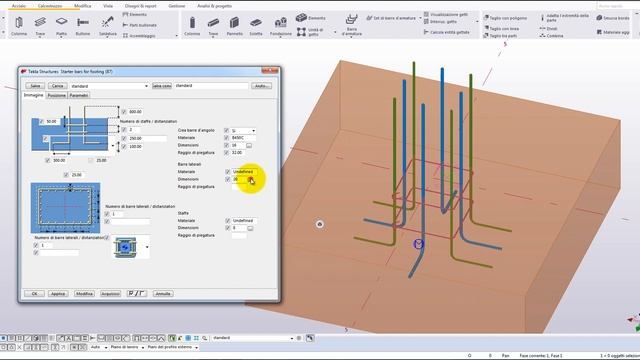
Task: Toggle corner bars Materiale B450C checkbox
Action: tap(227, 138)
